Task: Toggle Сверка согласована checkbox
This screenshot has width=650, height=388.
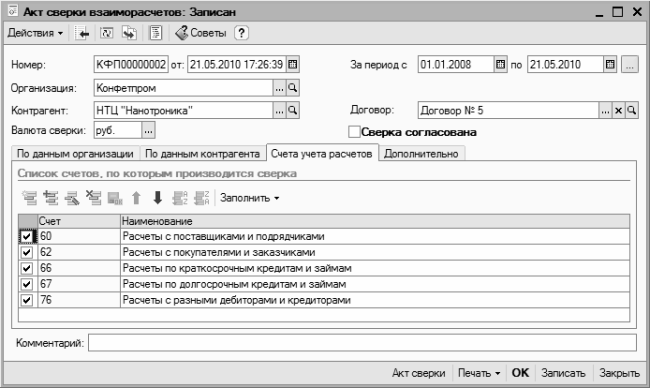Action: (x=354, y=132)
